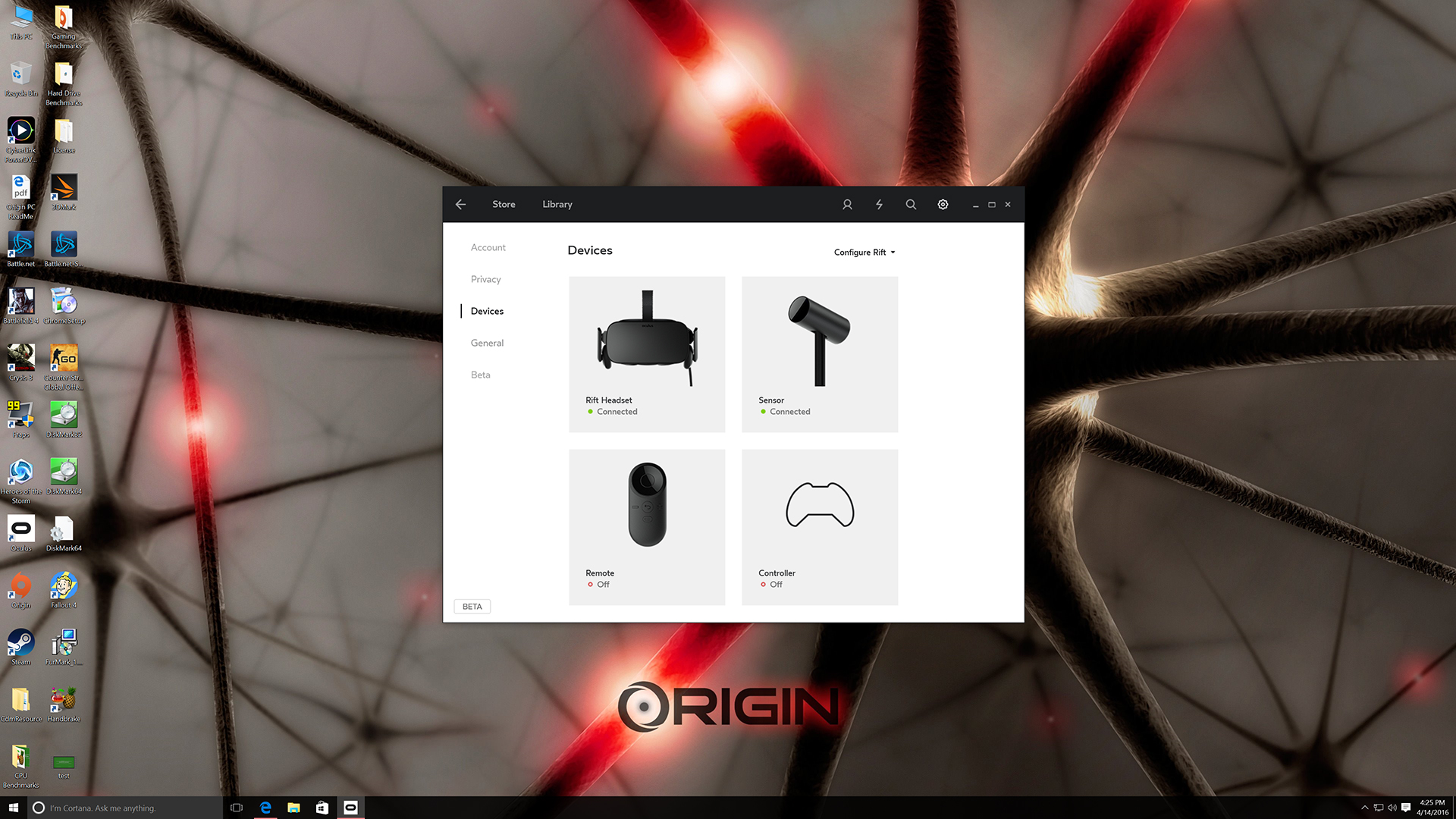Open File Explorer from the taskbar
This screenshot has width=1456, height=819.
(293, 808)
